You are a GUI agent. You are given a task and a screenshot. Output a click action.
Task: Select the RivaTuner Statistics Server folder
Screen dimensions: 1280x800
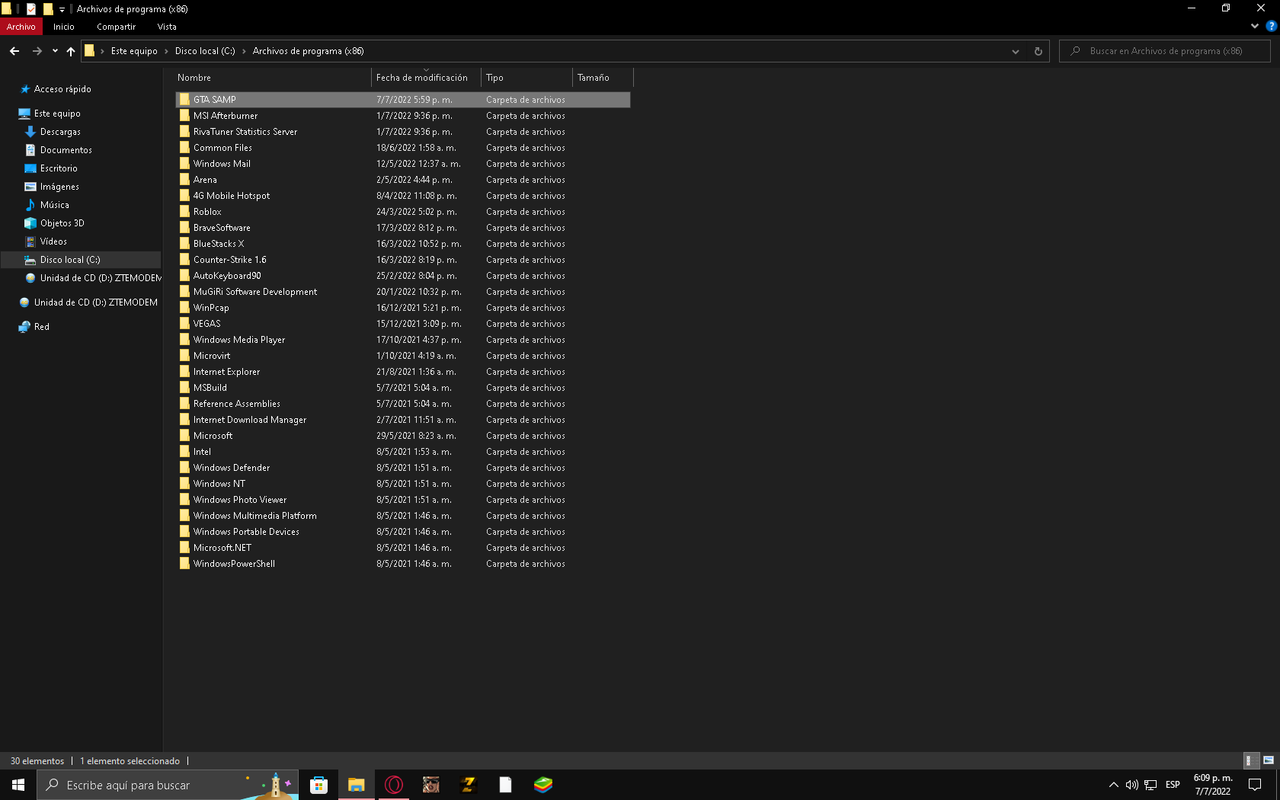point(245,132)
